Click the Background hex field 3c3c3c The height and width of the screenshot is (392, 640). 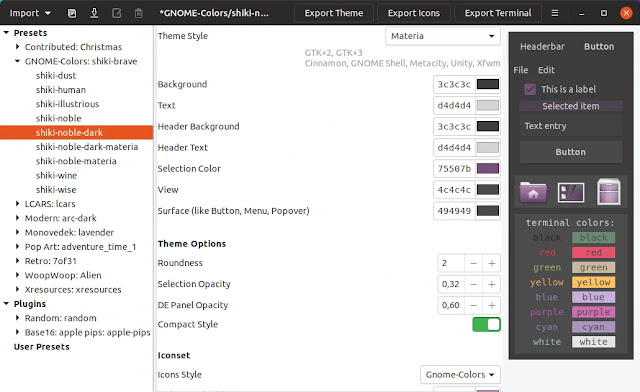pyautogui.click(x=454, y=85)
